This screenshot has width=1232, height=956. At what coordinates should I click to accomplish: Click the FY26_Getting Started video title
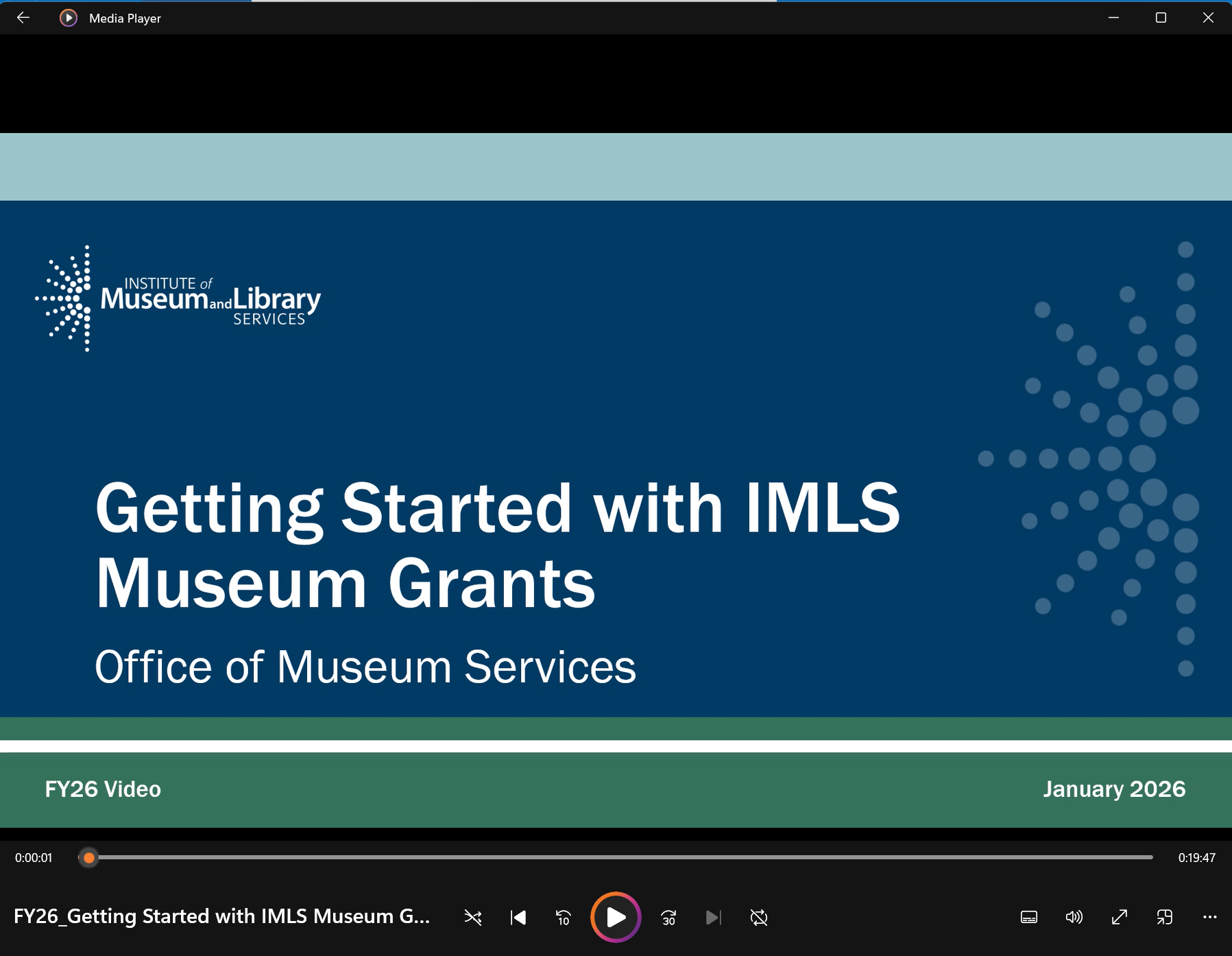223,916
